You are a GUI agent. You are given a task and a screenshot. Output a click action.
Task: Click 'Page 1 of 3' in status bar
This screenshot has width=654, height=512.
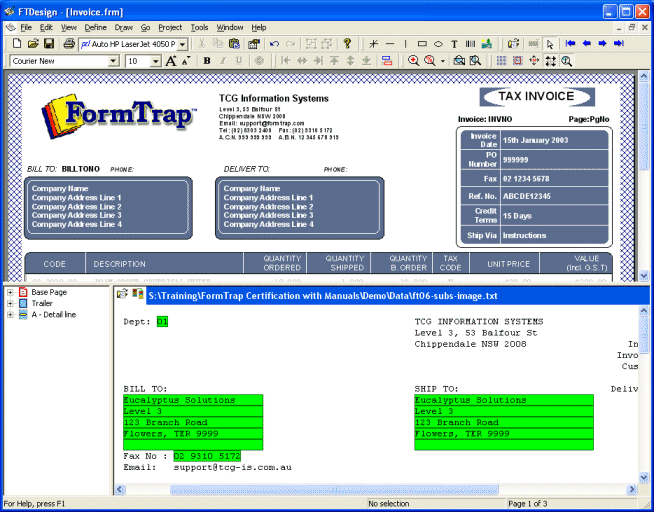(x=528, y=504)
